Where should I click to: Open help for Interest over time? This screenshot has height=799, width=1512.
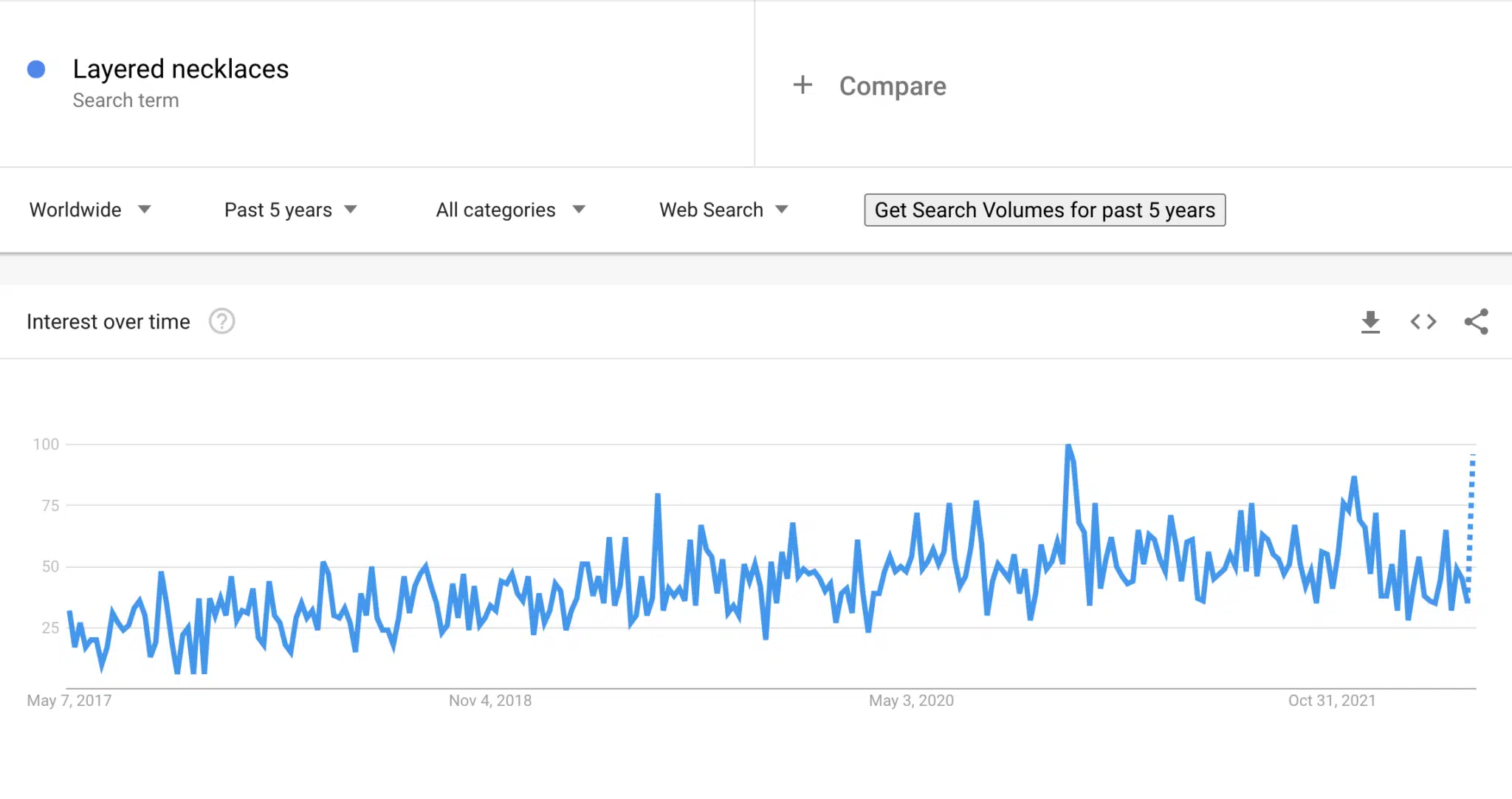[221, 321]
